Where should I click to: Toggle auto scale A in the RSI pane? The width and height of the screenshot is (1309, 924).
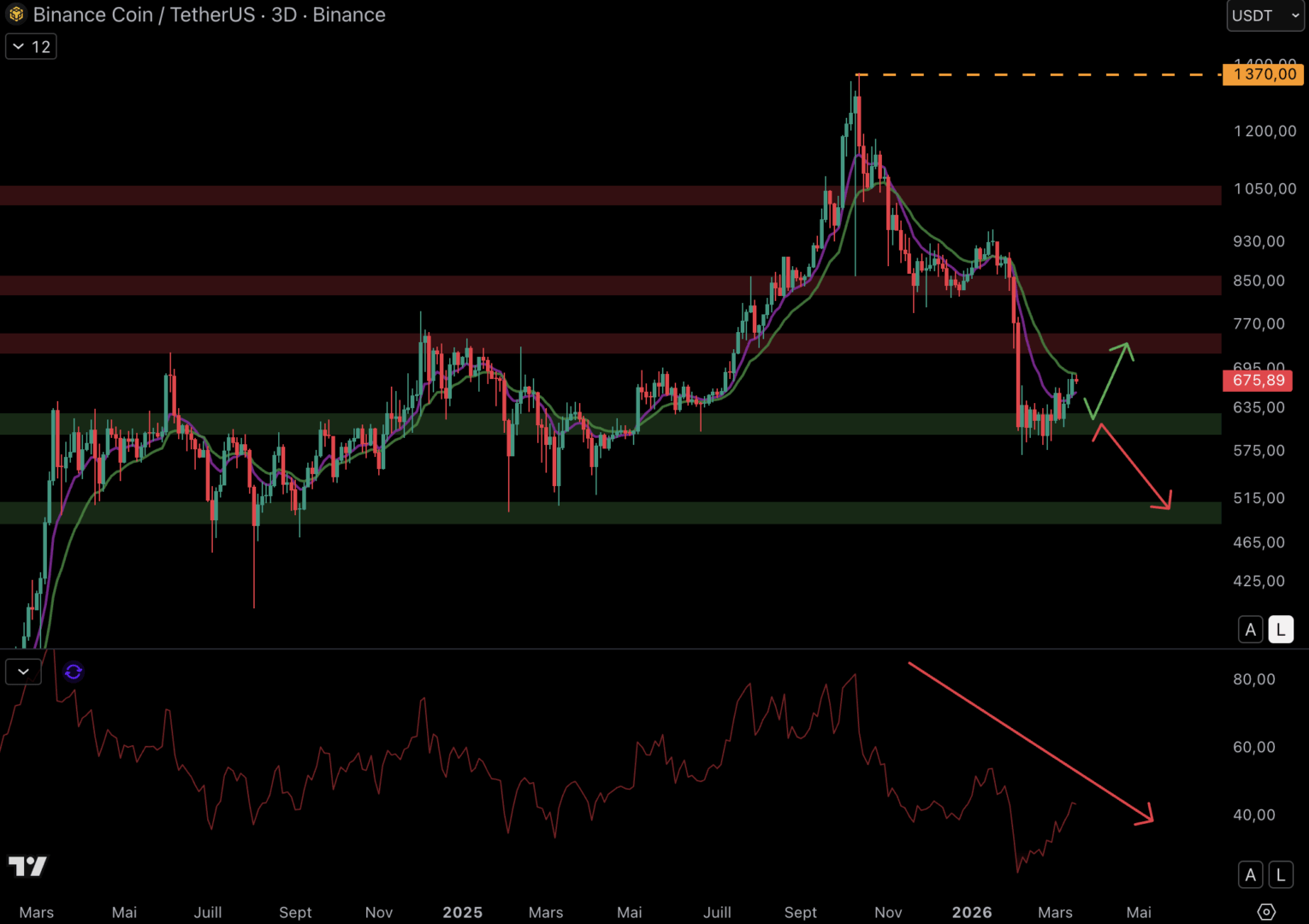[x=1250, y=874]
